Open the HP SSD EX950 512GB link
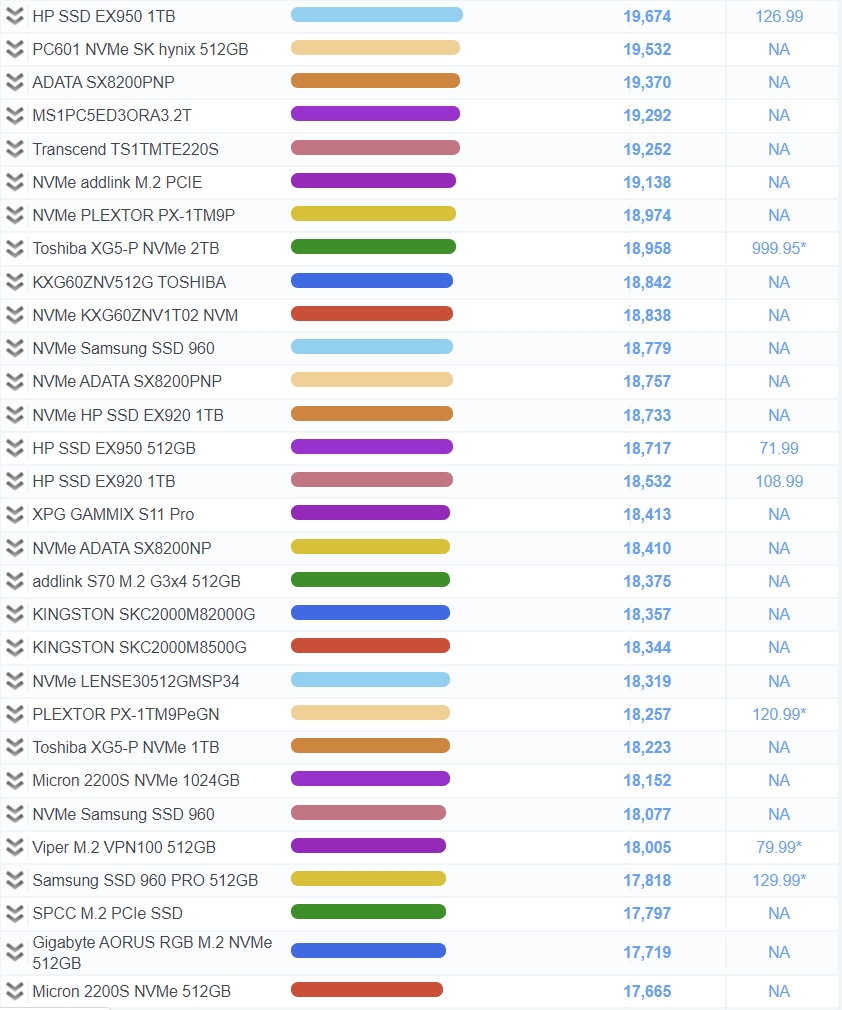842x1010 pixels. (x=114, y=448)
